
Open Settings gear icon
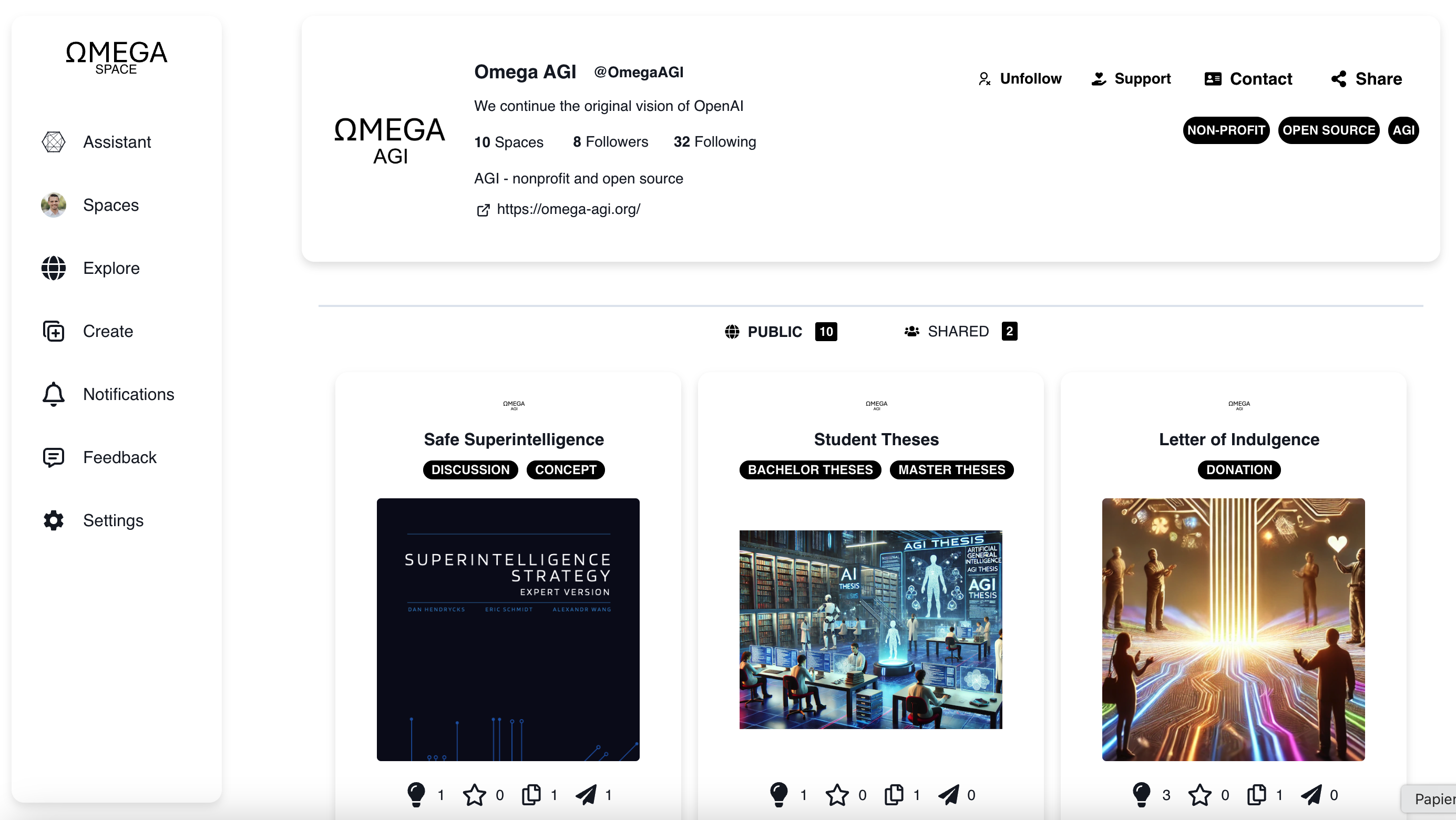[54, 520]
